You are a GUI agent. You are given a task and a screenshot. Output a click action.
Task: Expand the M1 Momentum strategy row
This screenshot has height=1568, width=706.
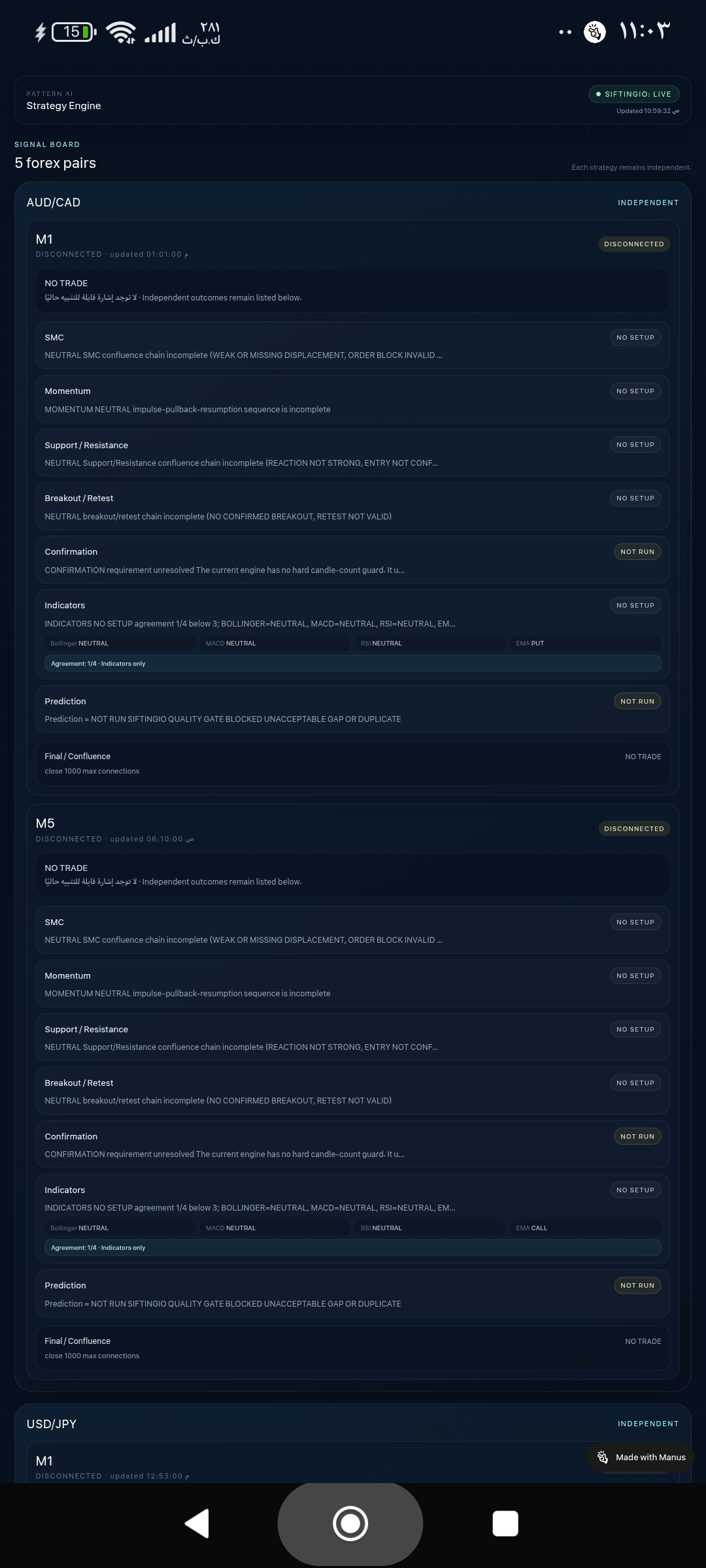click(x=353, y=399)
